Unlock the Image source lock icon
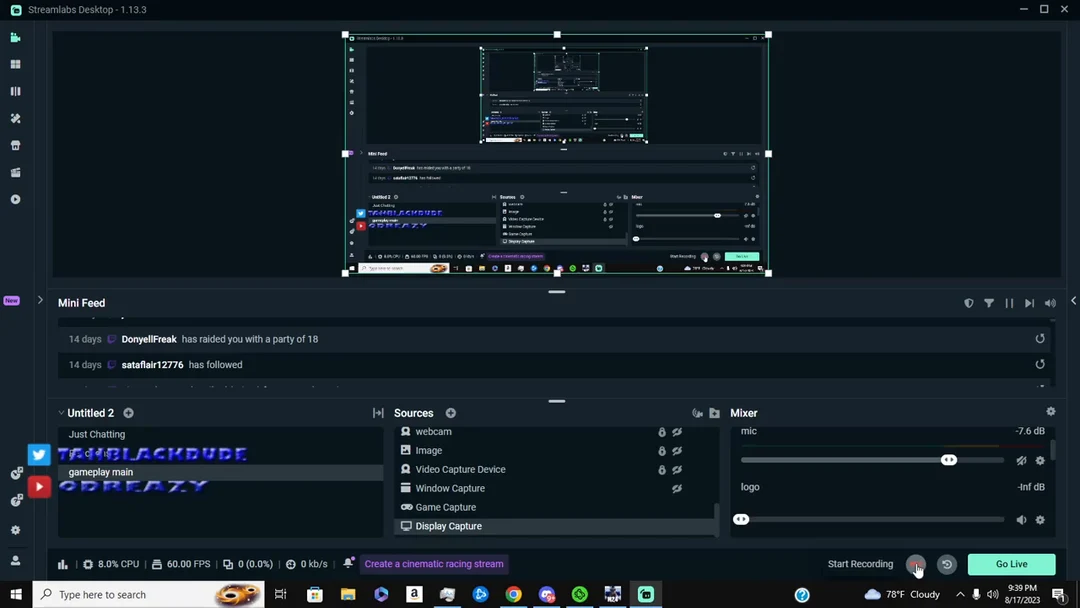1080x608 pixels. tap(661, 450)
